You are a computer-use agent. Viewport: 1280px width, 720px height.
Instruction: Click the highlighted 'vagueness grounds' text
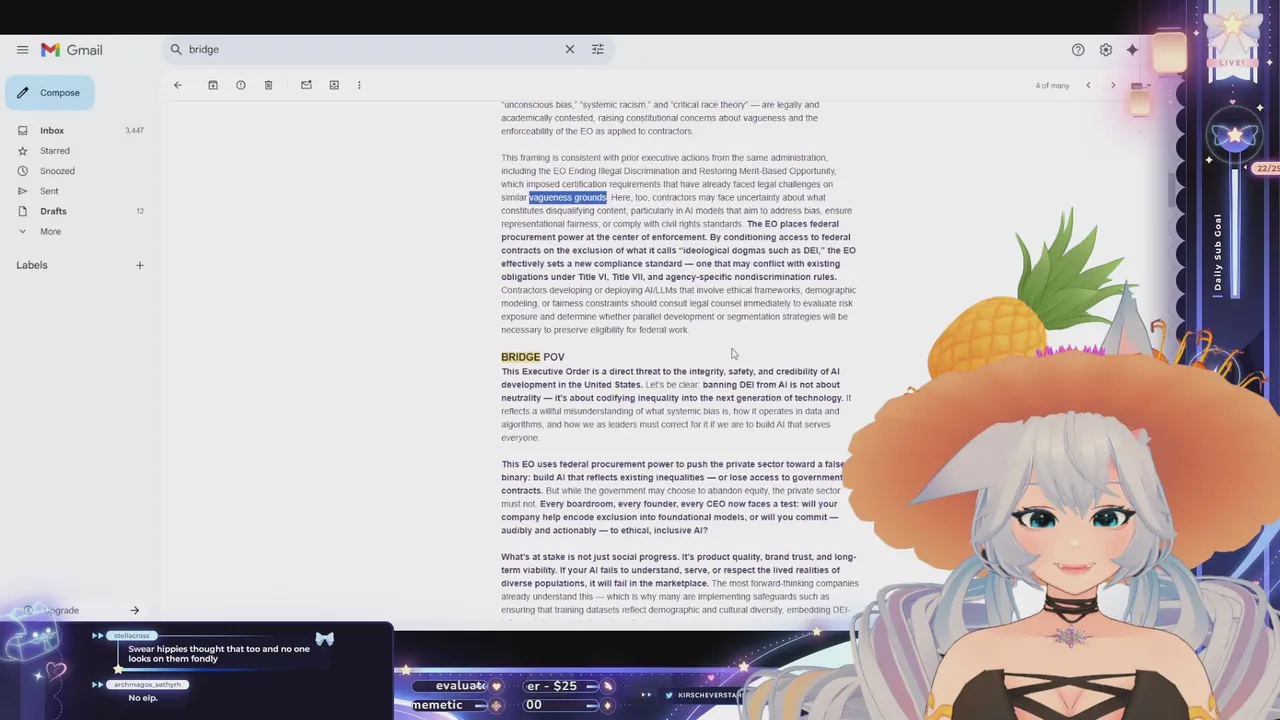click(x=568, y=197)
